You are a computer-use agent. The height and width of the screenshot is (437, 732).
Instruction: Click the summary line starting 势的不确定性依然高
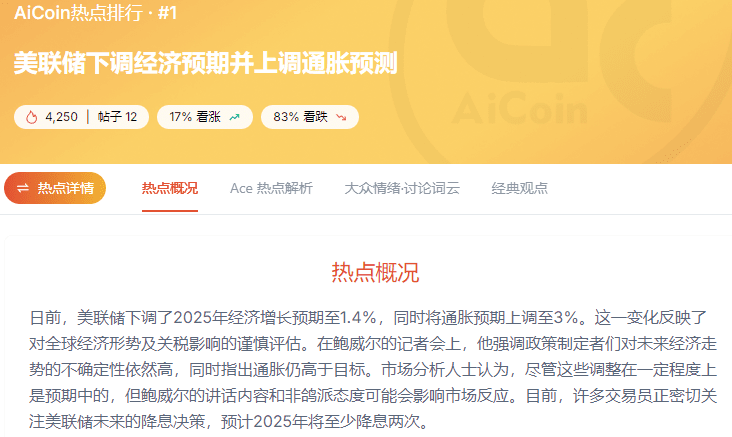click(x=373, y=370)
